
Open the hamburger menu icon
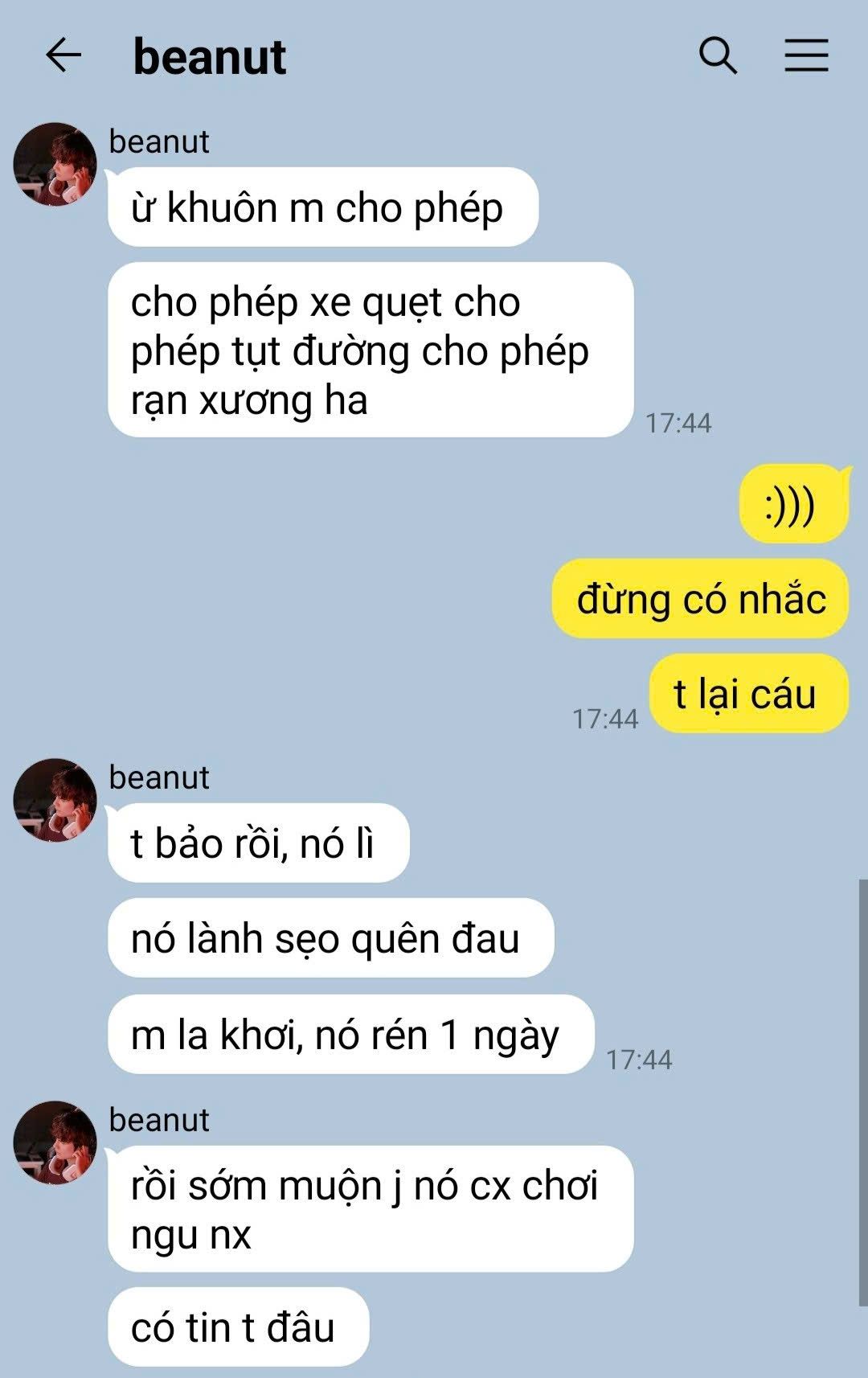coord(806,55)
